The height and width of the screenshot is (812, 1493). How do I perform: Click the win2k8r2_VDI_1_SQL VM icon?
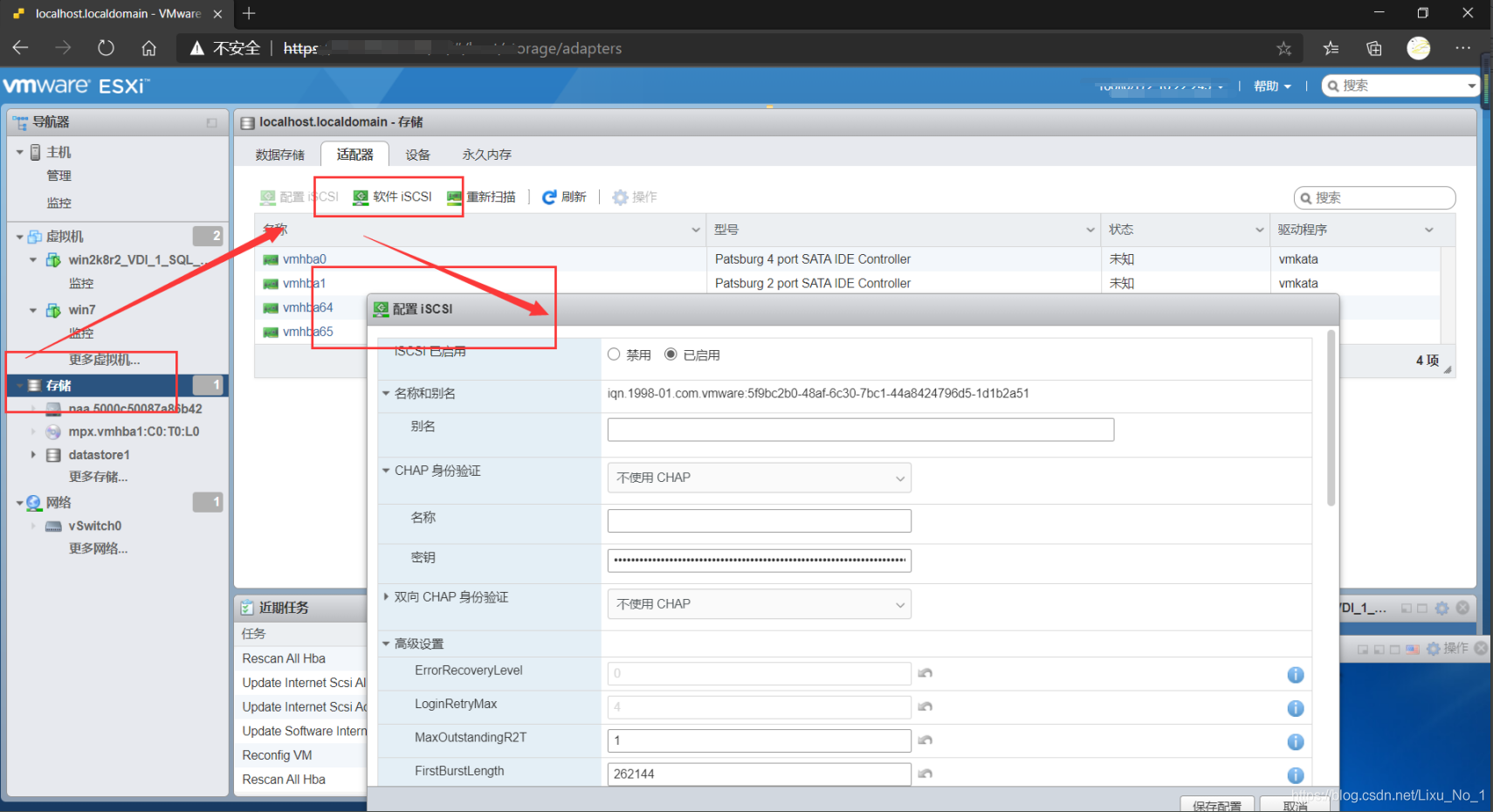(x=53, y=260)
